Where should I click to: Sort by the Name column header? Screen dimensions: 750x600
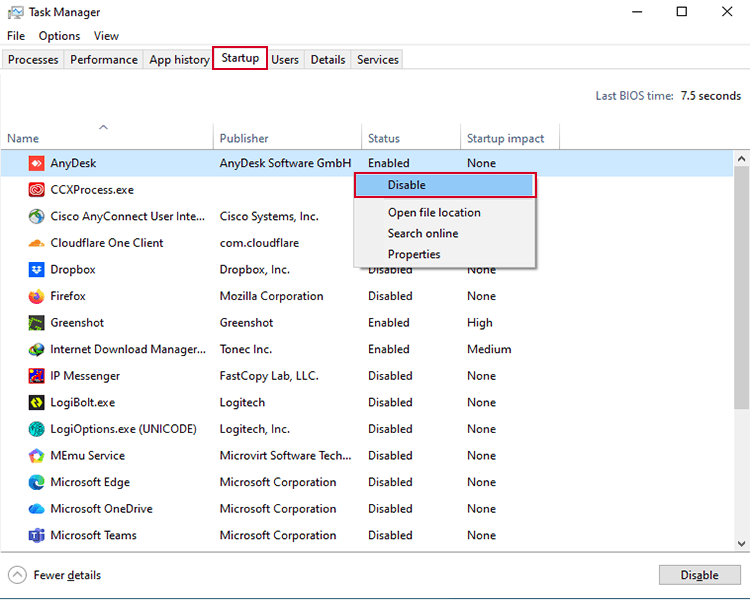click(x=107, y=136)
